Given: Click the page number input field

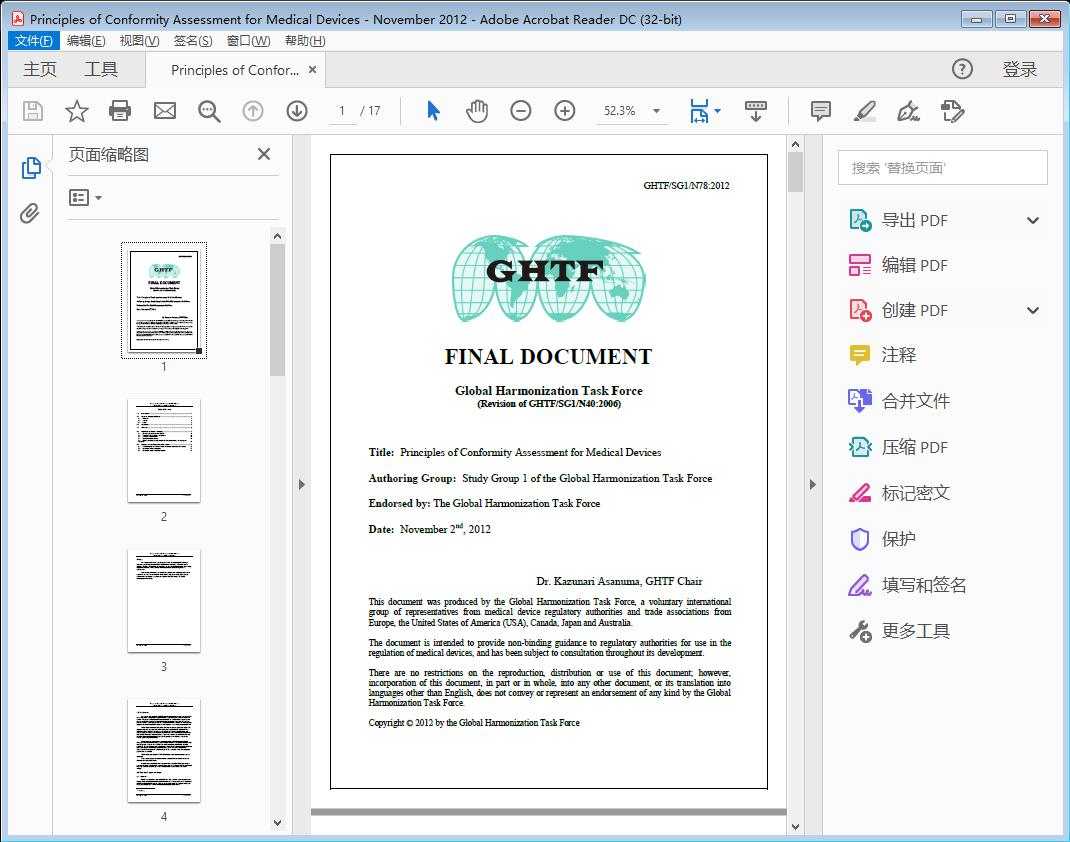Looking at the screenshot, I should coord(342,111).
